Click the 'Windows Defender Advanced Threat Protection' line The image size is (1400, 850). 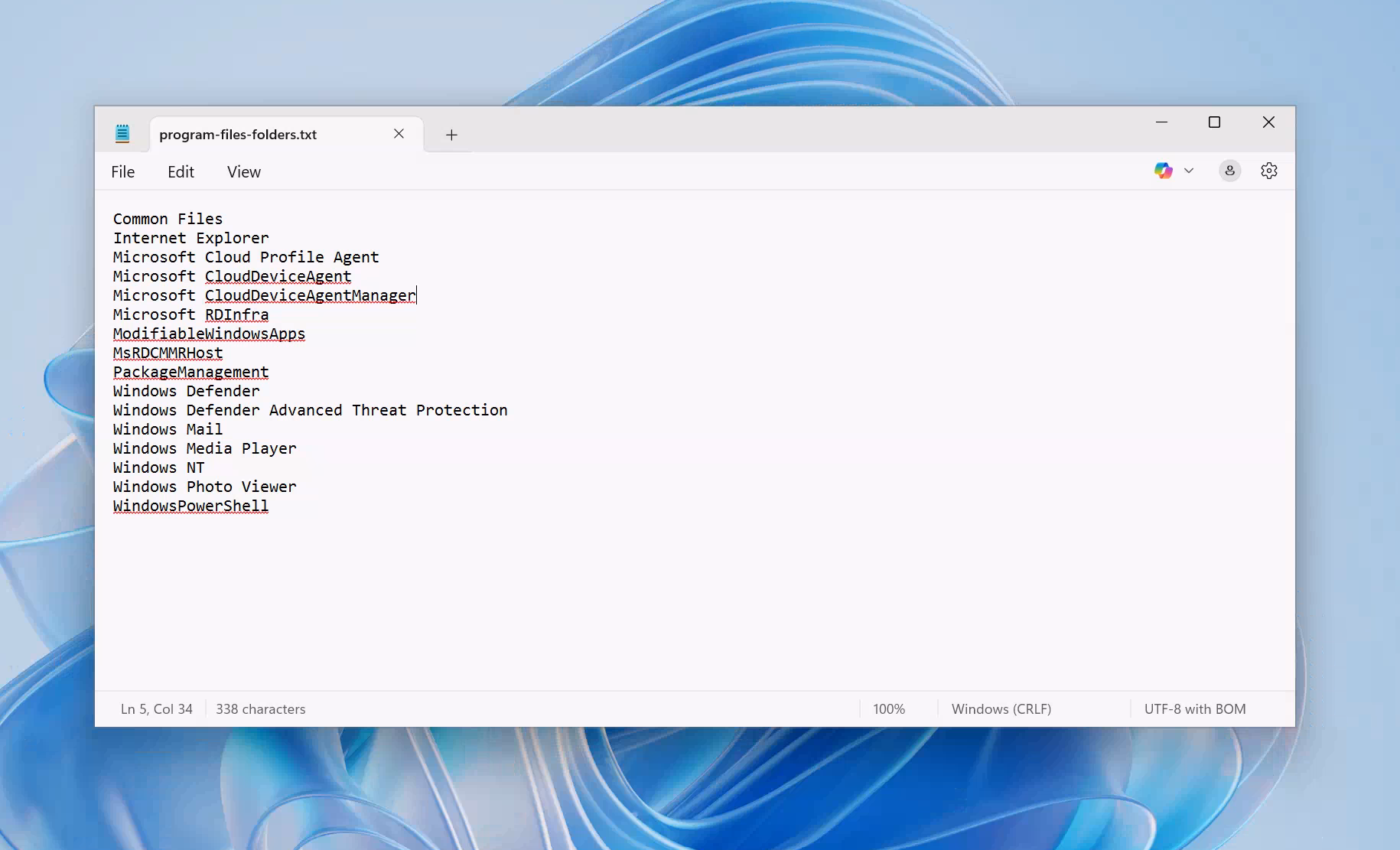[x=311, y=410]
